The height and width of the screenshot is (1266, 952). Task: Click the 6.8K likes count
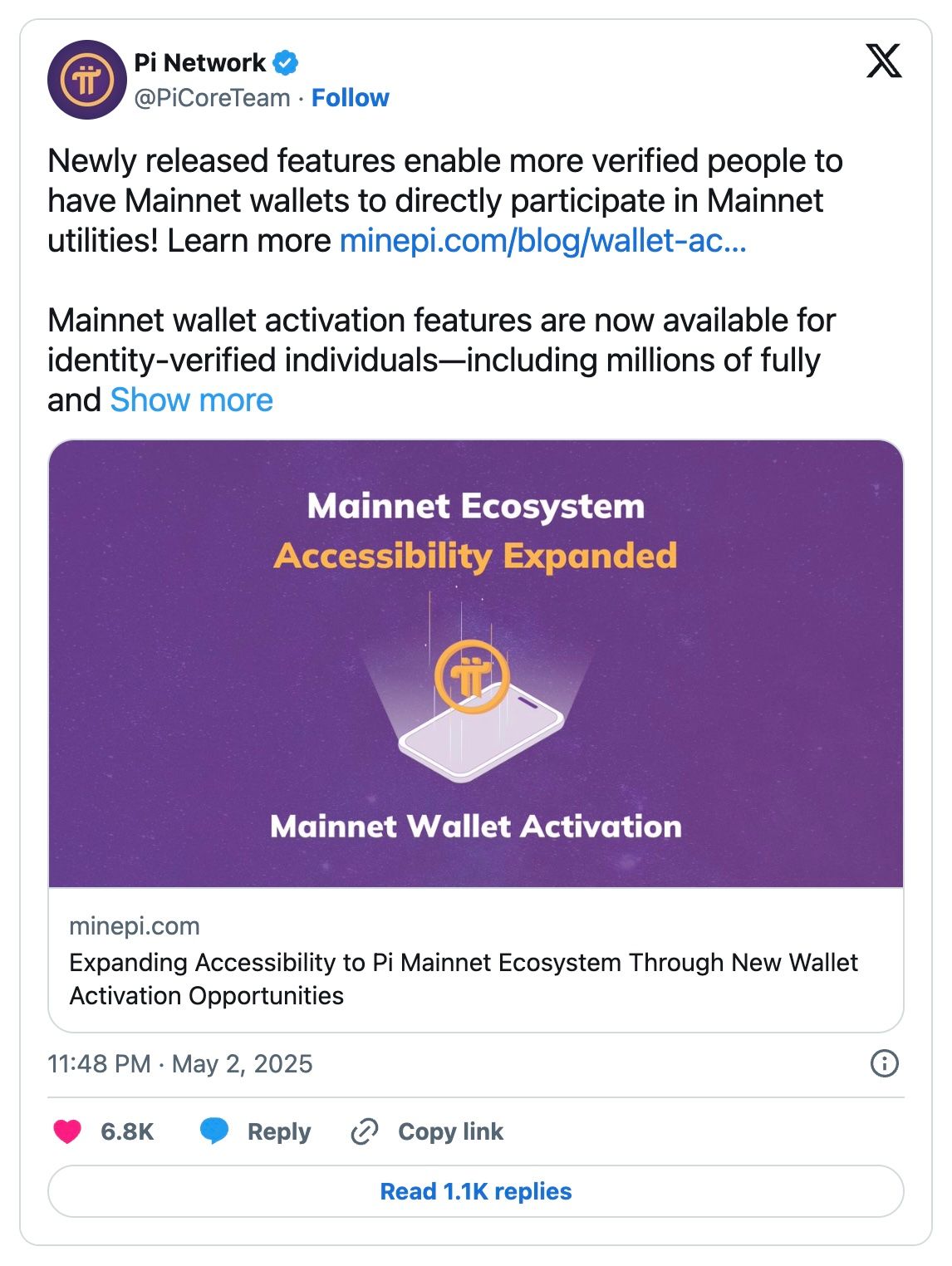127,1131
